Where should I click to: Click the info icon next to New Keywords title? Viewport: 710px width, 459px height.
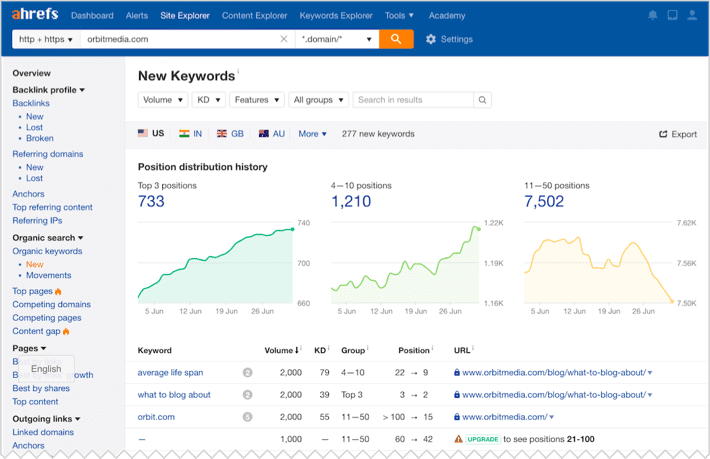[238, 72]
